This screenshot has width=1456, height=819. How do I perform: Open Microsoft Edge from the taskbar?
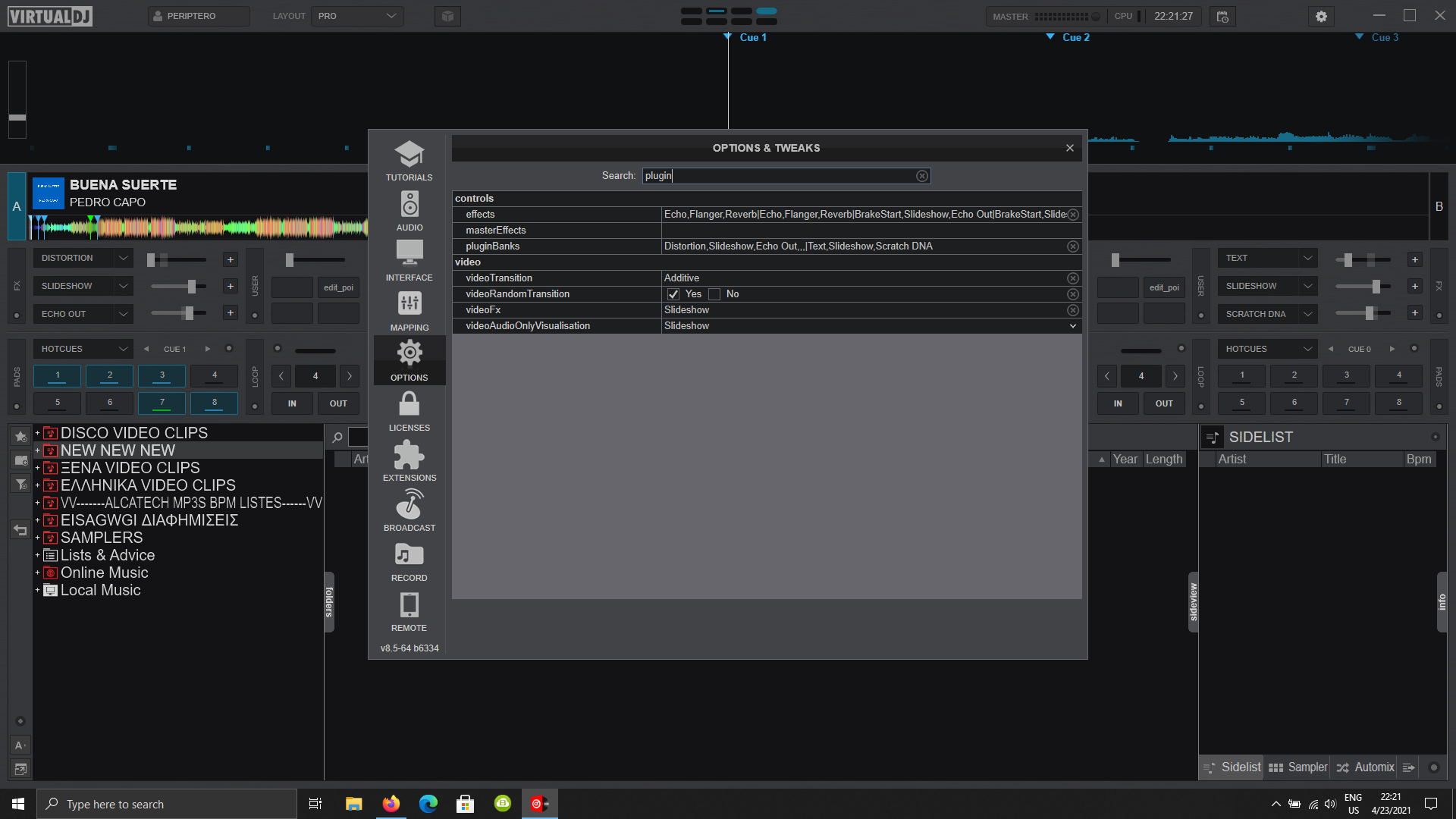pos(428,804)
